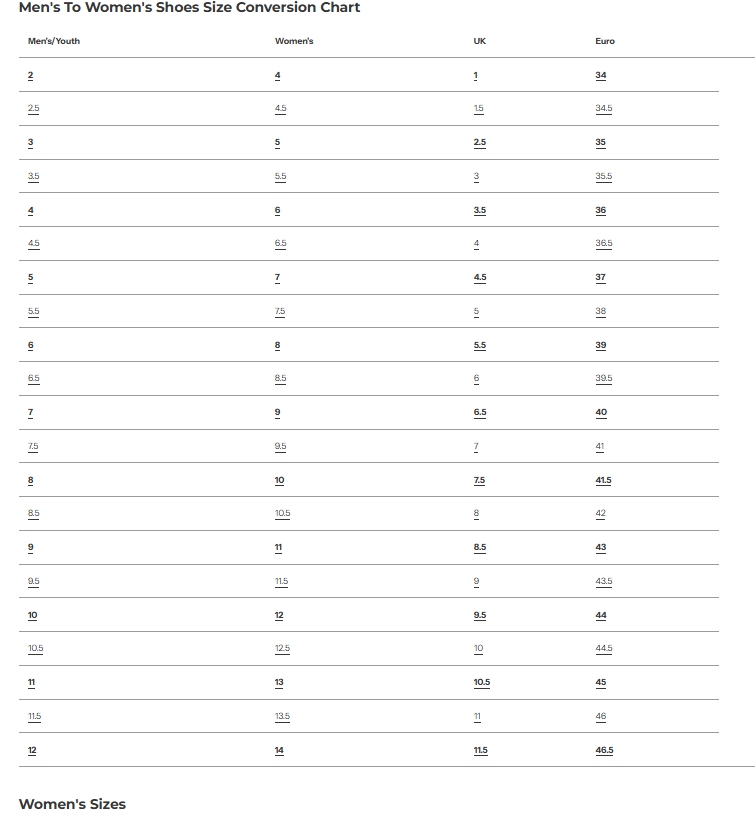Select Women's size 14 link
Screen dimensions: 755x827
[279, 750]
